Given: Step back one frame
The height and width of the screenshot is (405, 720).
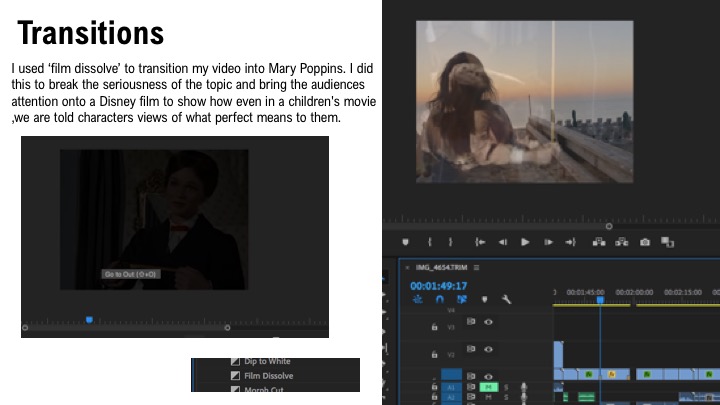Looking at the screenshot, I should click(503, 241).
